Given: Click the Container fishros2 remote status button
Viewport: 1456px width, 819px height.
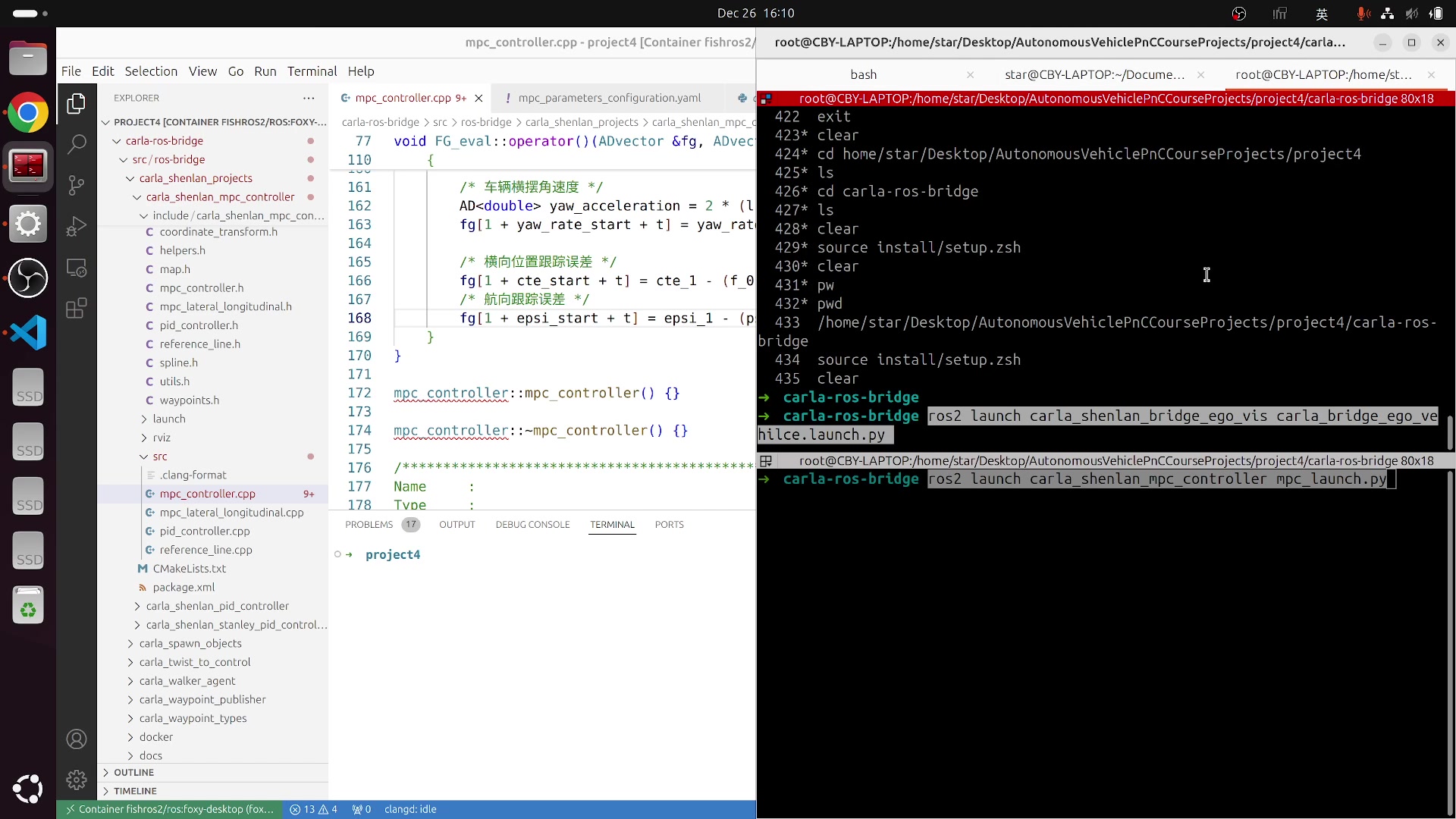Looking at the screenshot, I should [x=169, y=809].
